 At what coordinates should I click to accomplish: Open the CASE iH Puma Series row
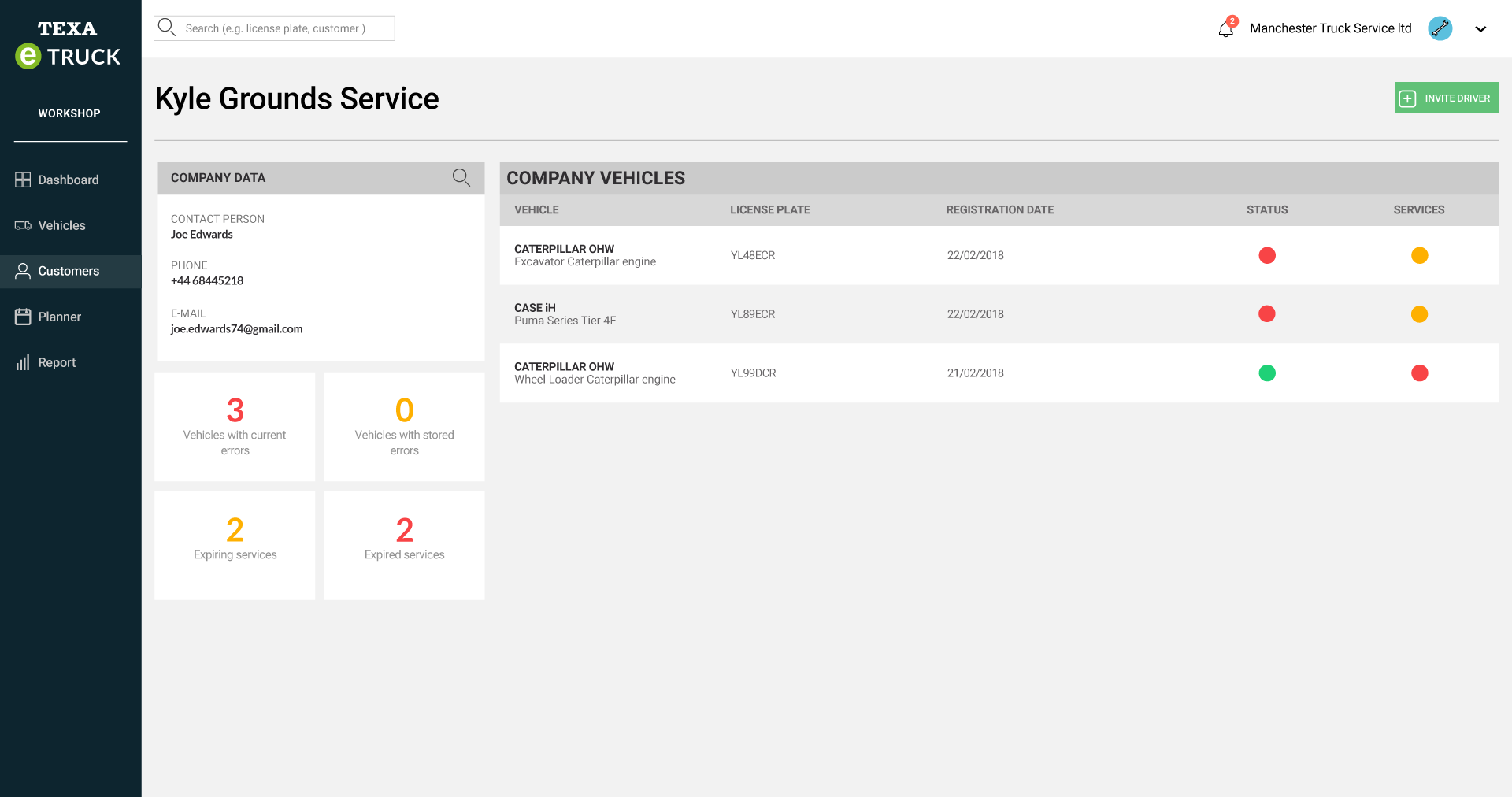999,314
